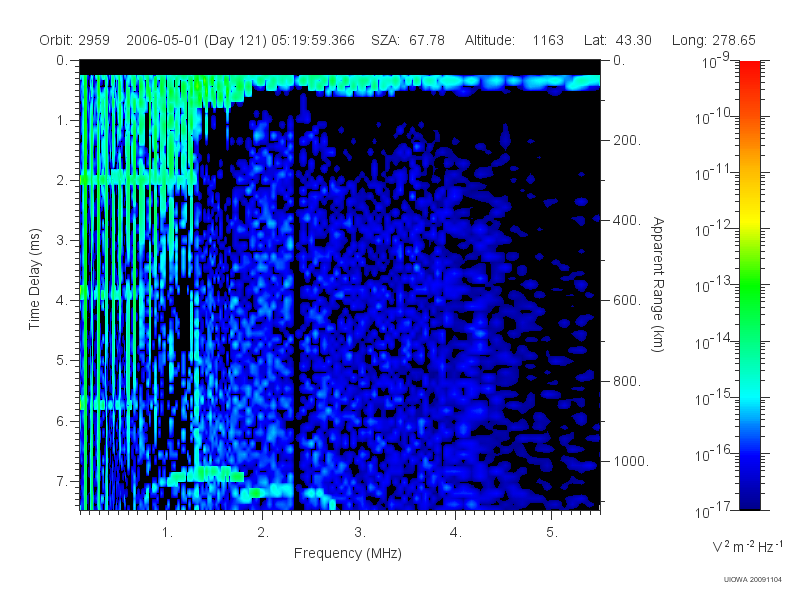Select the date '2006-05-01 (Day 121)' text
The image size is (800, 600).
click(196, 40)
